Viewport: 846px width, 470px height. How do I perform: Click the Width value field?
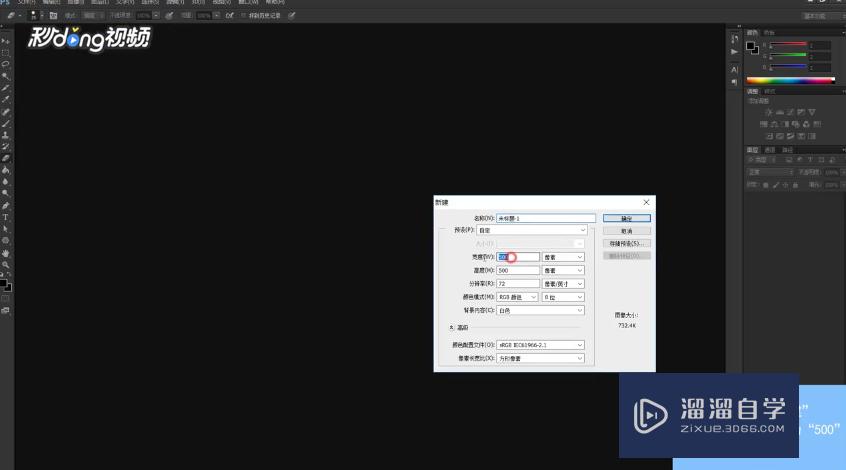pos(518,257)
